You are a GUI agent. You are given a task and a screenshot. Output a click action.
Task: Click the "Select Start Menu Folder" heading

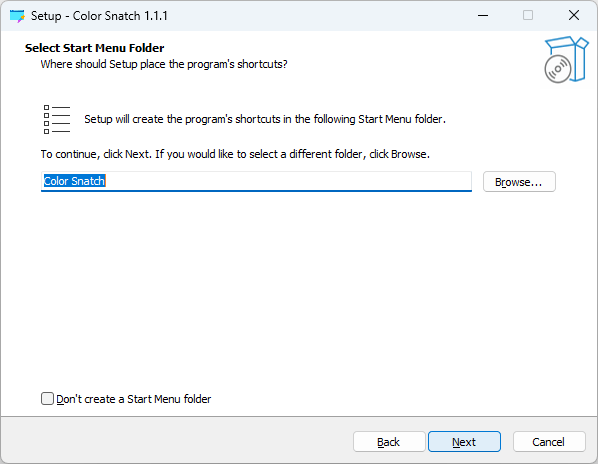click(95, 48)
